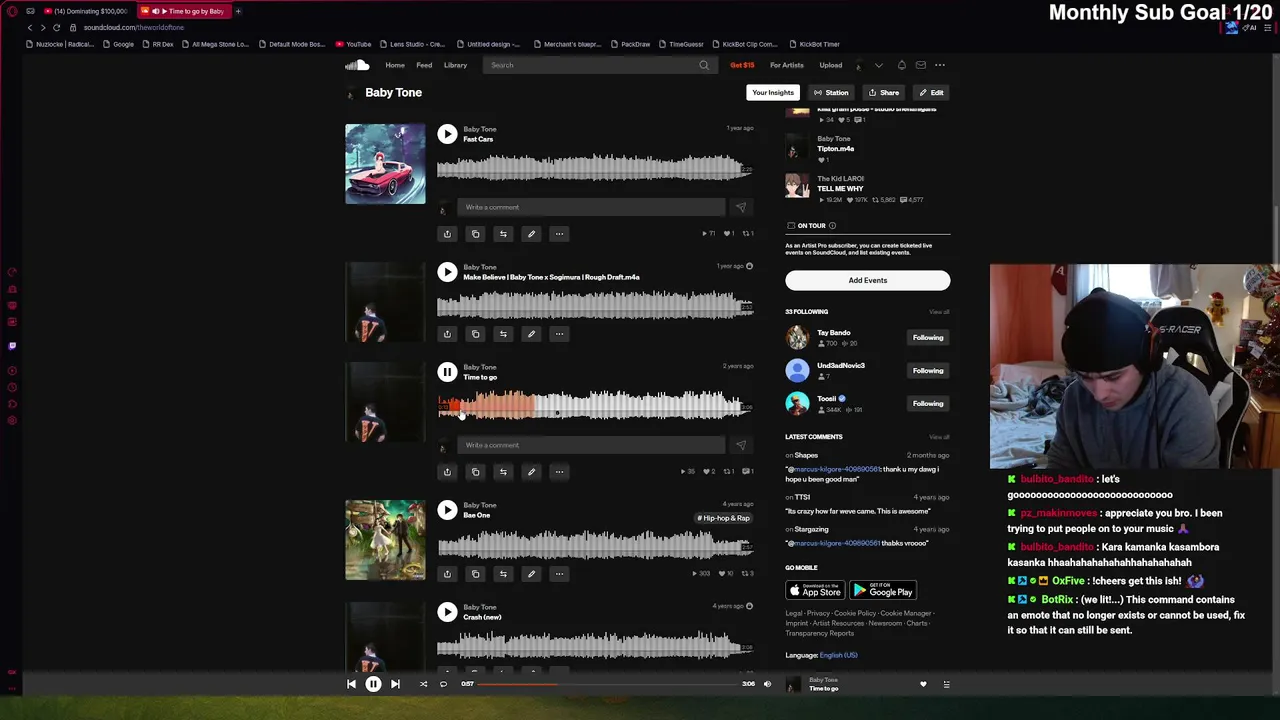The height and width of the screenshot is (720, 1280).
Task: Copy link icon for Fast Cars
Action: coord(475,234)
